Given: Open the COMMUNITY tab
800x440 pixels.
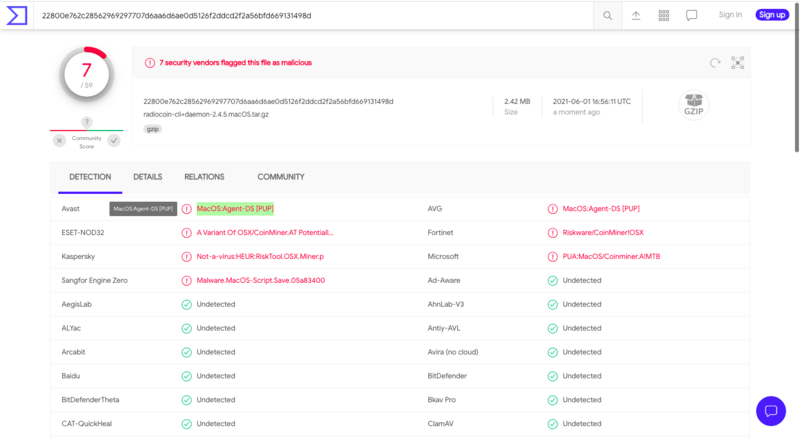Looking at the screenshot, I should pos(281,177).
